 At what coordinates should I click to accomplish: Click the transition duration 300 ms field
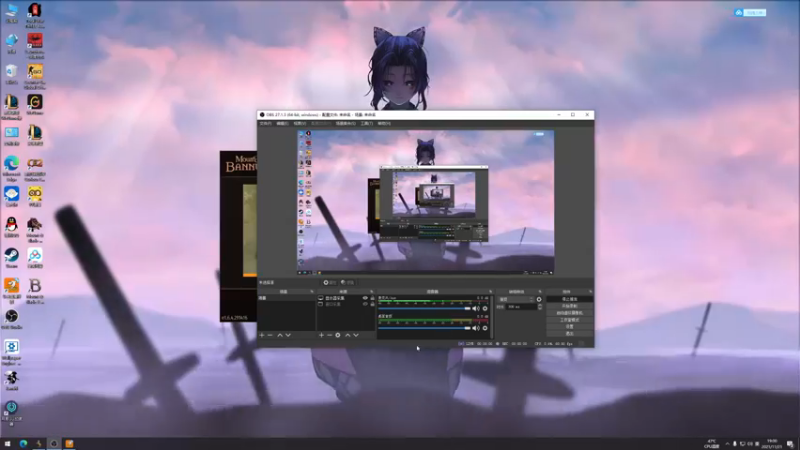[521, 307]
